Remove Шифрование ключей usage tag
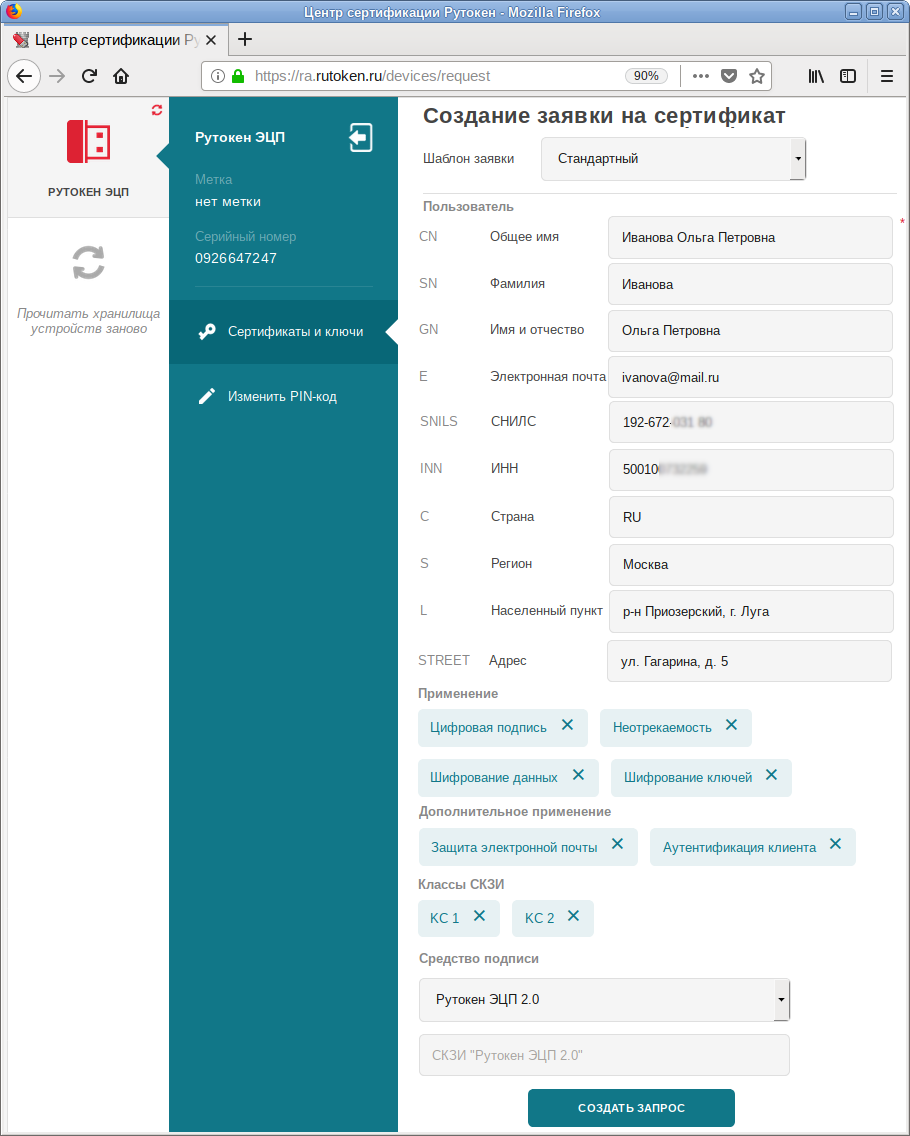 click(772, 774)
